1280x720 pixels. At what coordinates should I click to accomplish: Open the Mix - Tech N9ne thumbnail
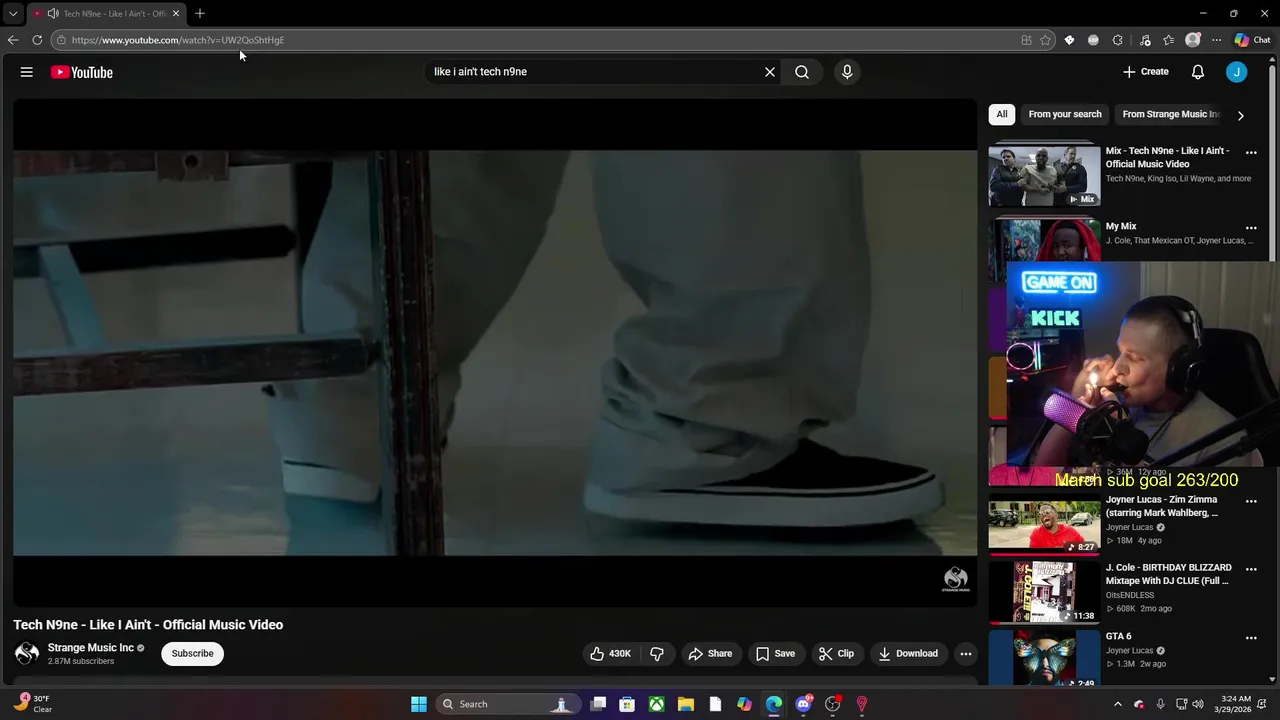pos(1044,176)
